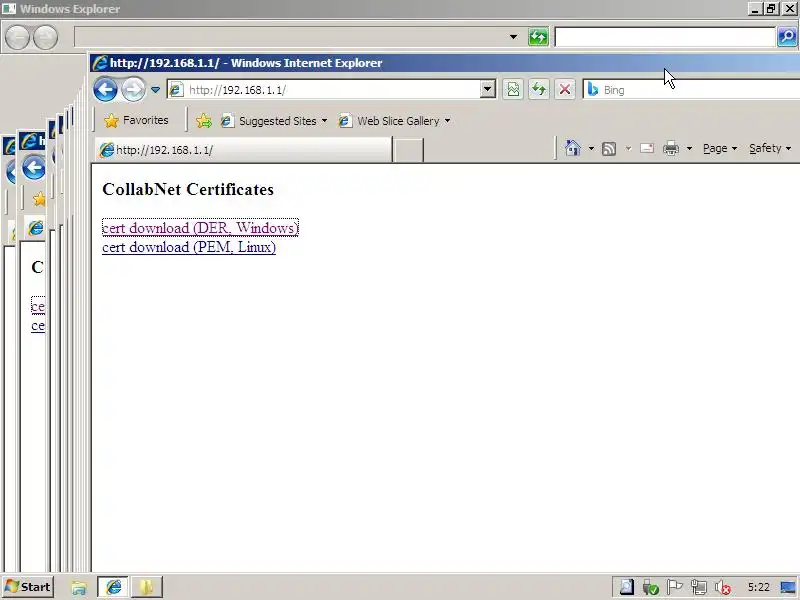Click the Show Desktop icon in tray

click(788, 587)
